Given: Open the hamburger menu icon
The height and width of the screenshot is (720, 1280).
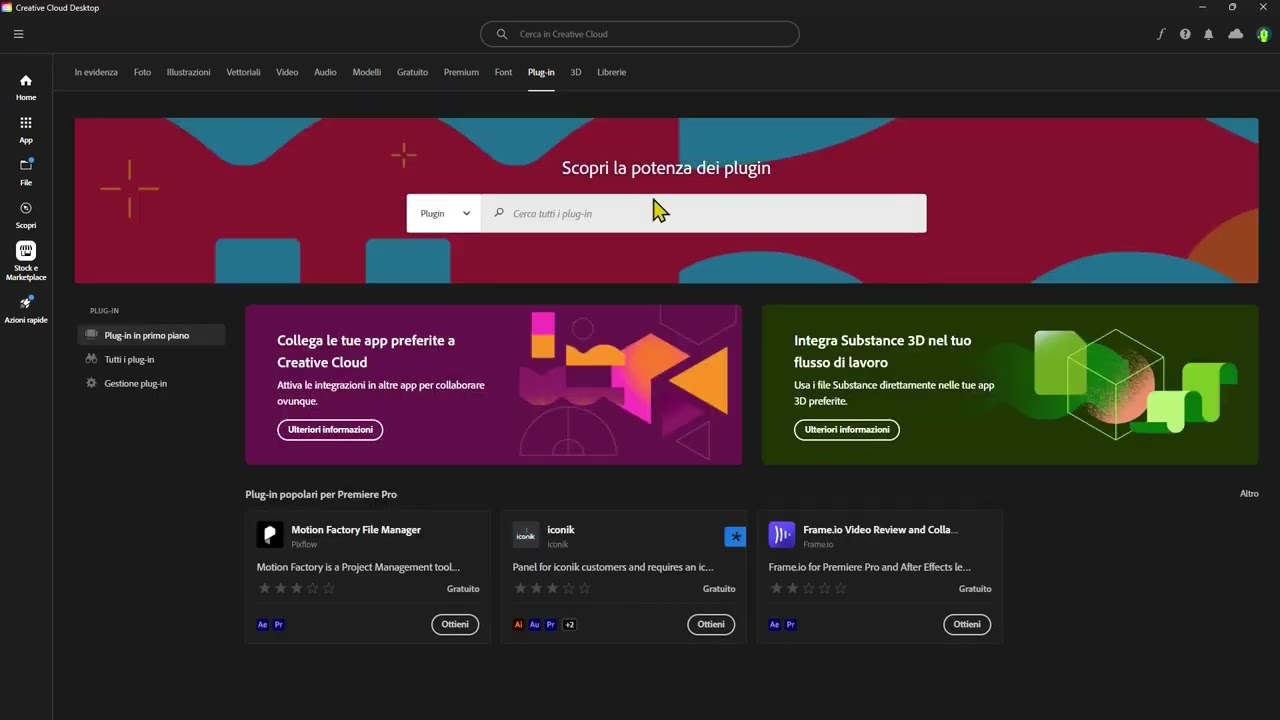Looking at the screenshot, I should click(x=18, y=34).
